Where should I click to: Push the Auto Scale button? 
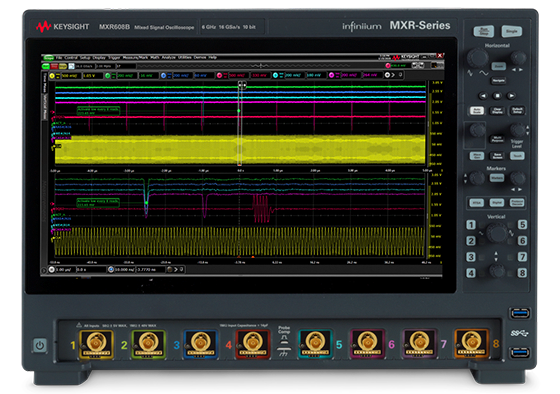477,110
